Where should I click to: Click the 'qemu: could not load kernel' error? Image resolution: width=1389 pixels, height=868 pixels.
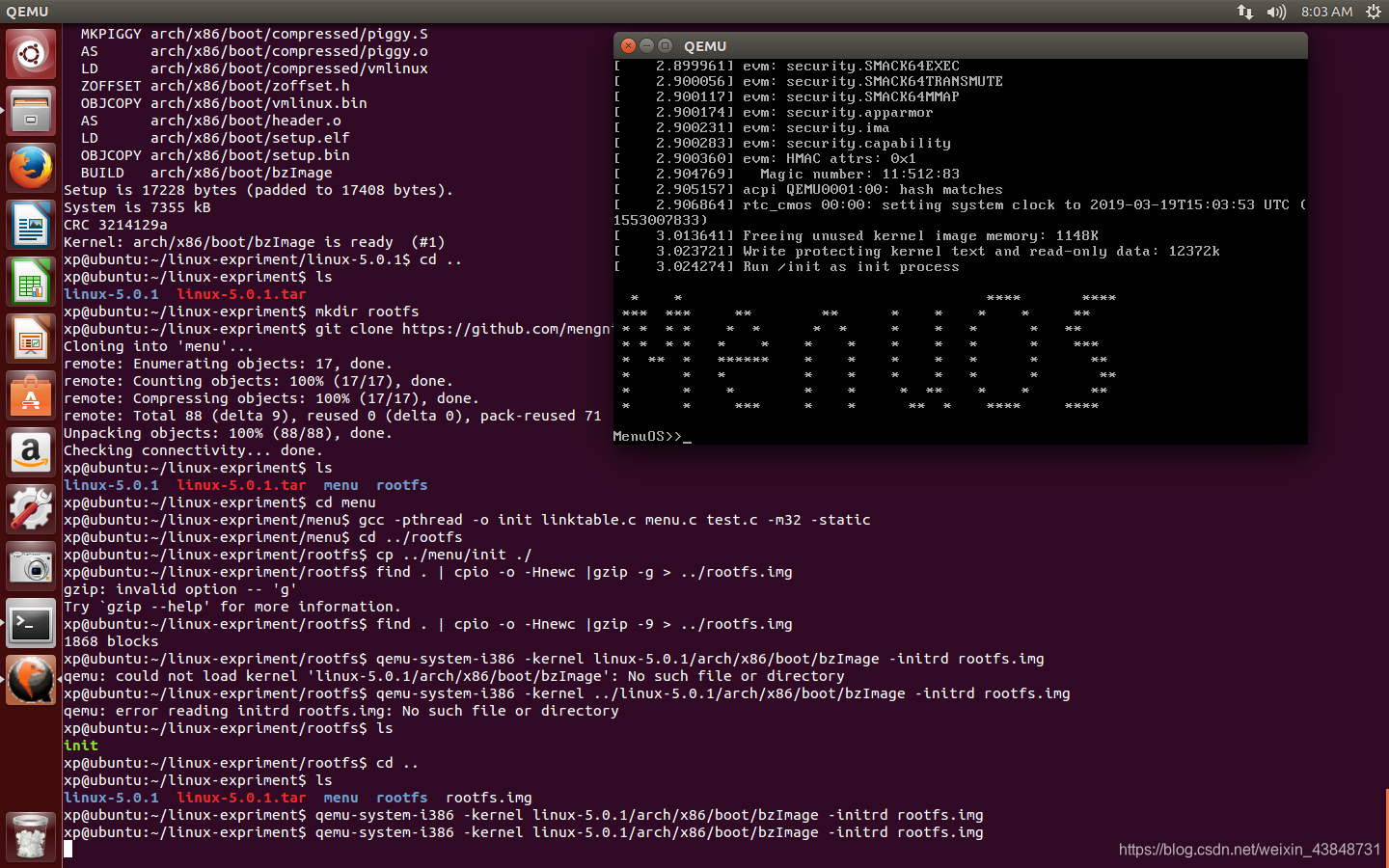tap(454, 676)
